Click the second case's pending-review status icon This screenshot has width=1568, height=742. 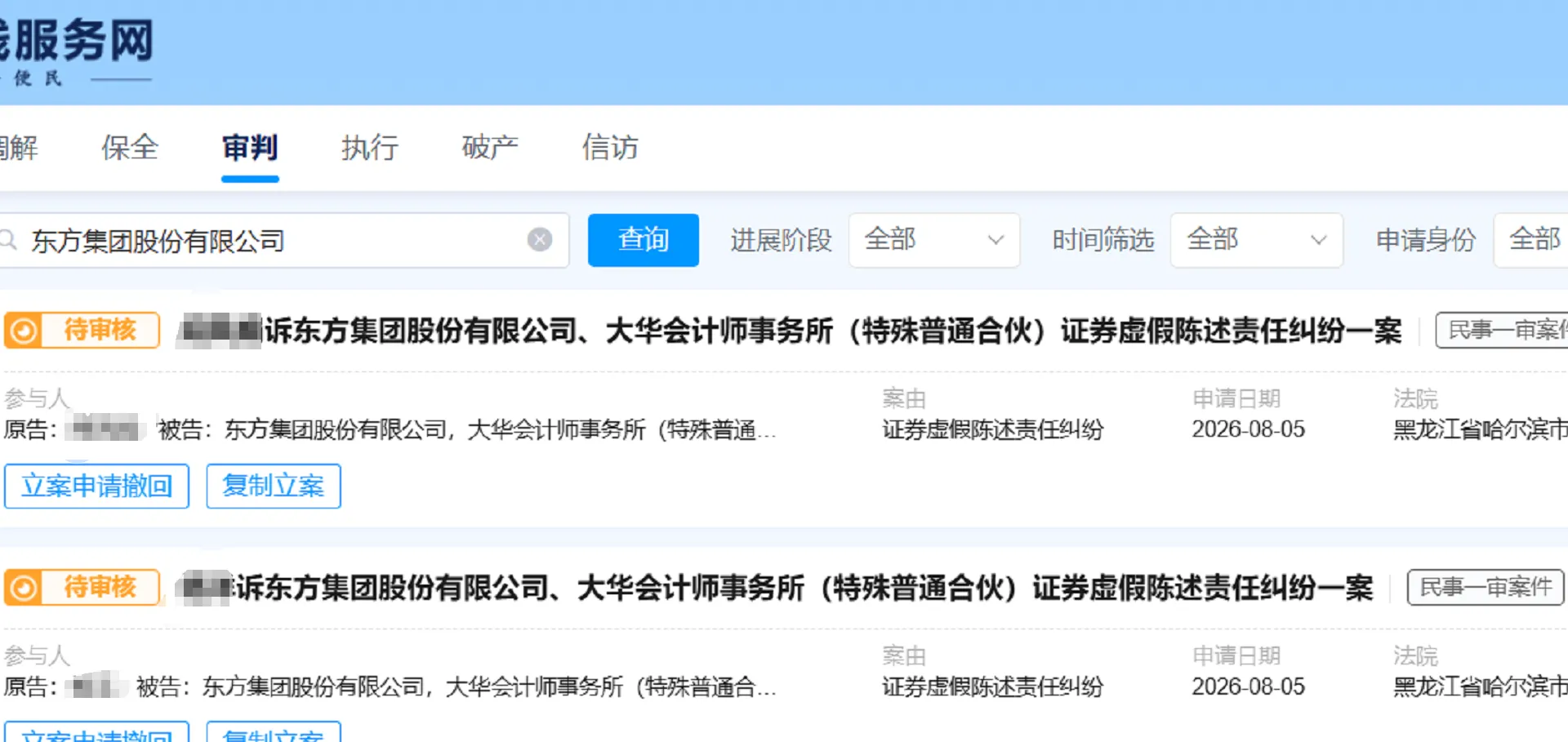click(x=24, y=588)
